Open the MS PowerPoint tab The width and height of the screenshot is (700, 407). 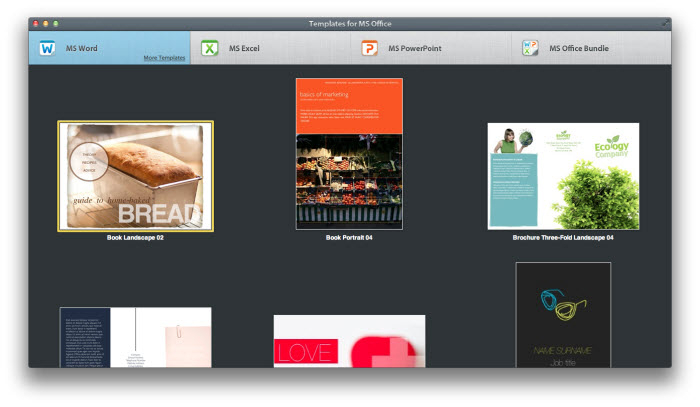(x=414, y=48)
